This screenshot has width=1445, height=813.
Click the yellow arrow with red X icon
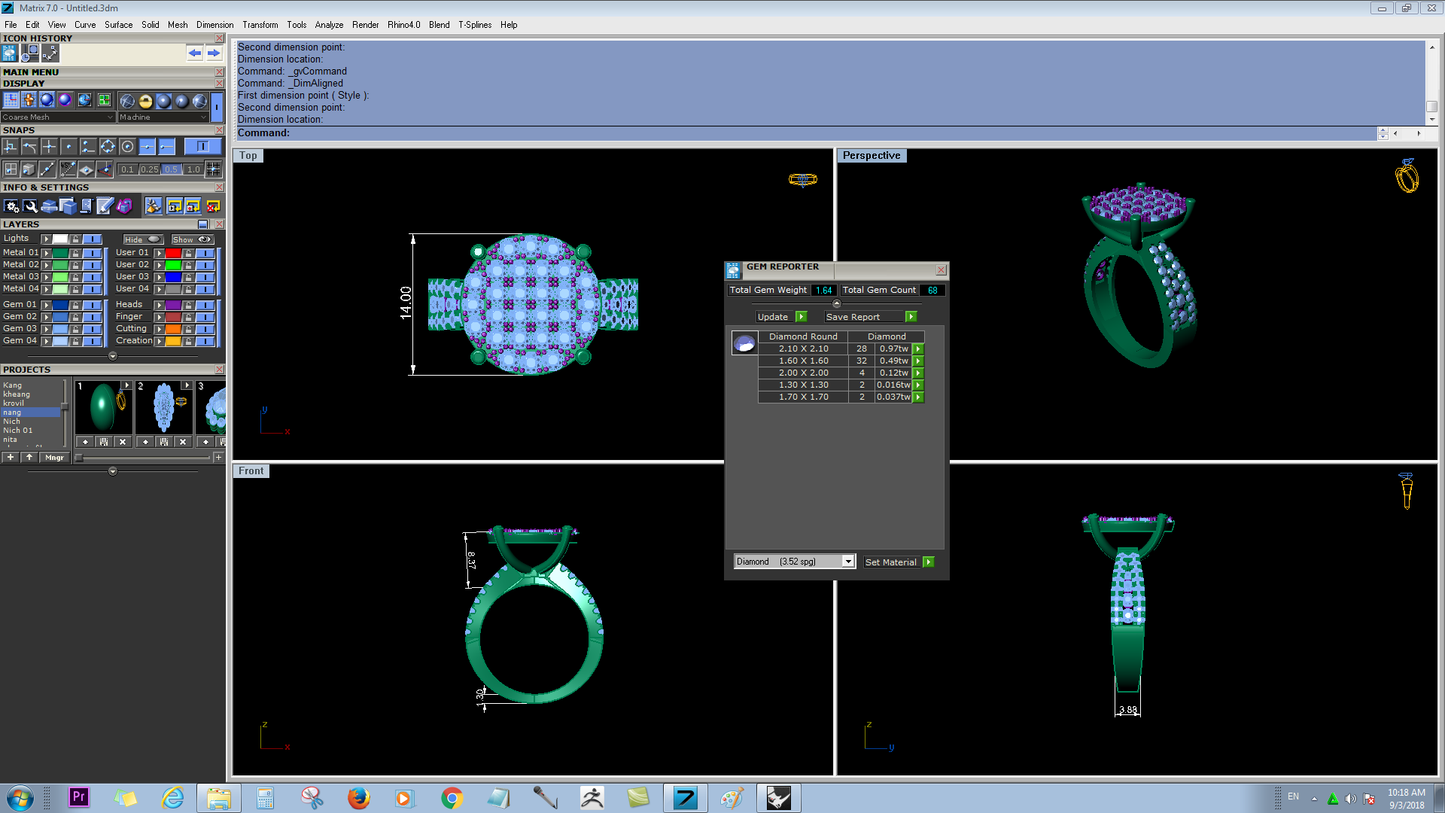[x=213, y=206]
